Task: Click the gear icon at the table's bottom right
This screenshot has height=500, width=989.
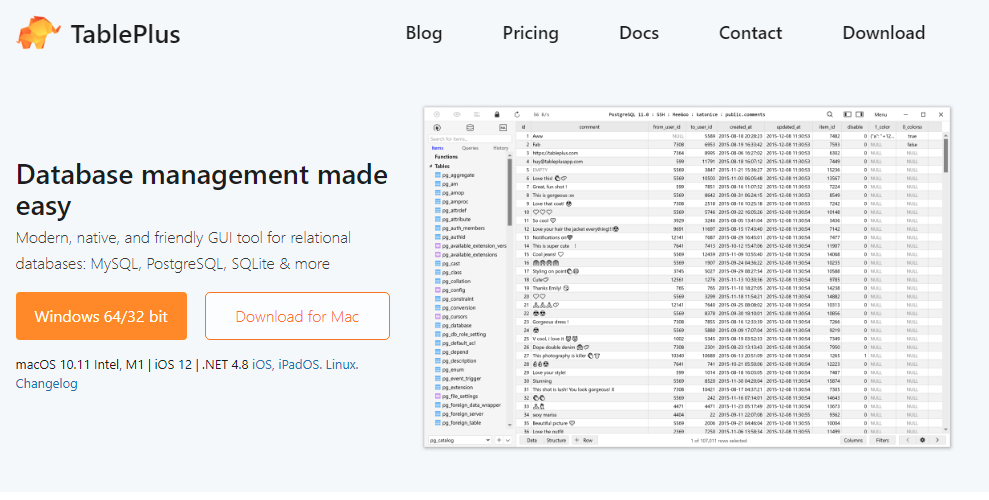Action: [x=922, y=440]
